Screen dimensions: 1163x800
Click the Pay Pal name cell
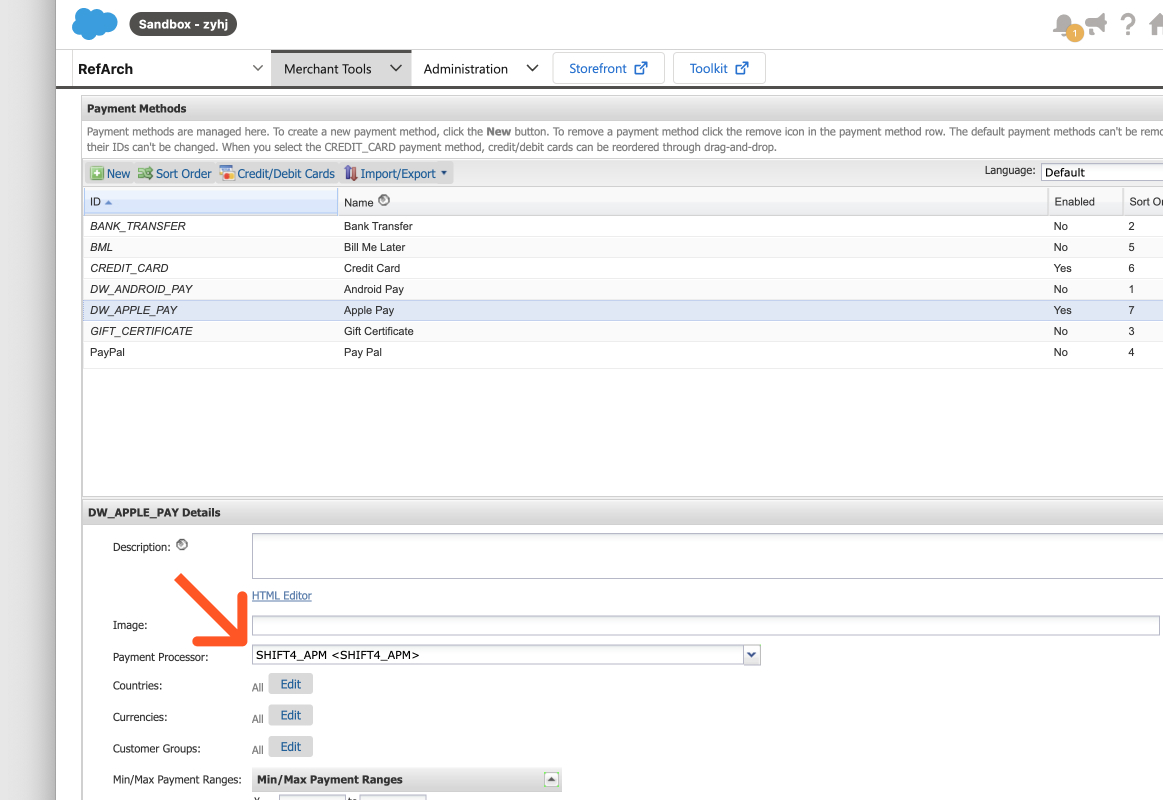[x=363, y=352]
